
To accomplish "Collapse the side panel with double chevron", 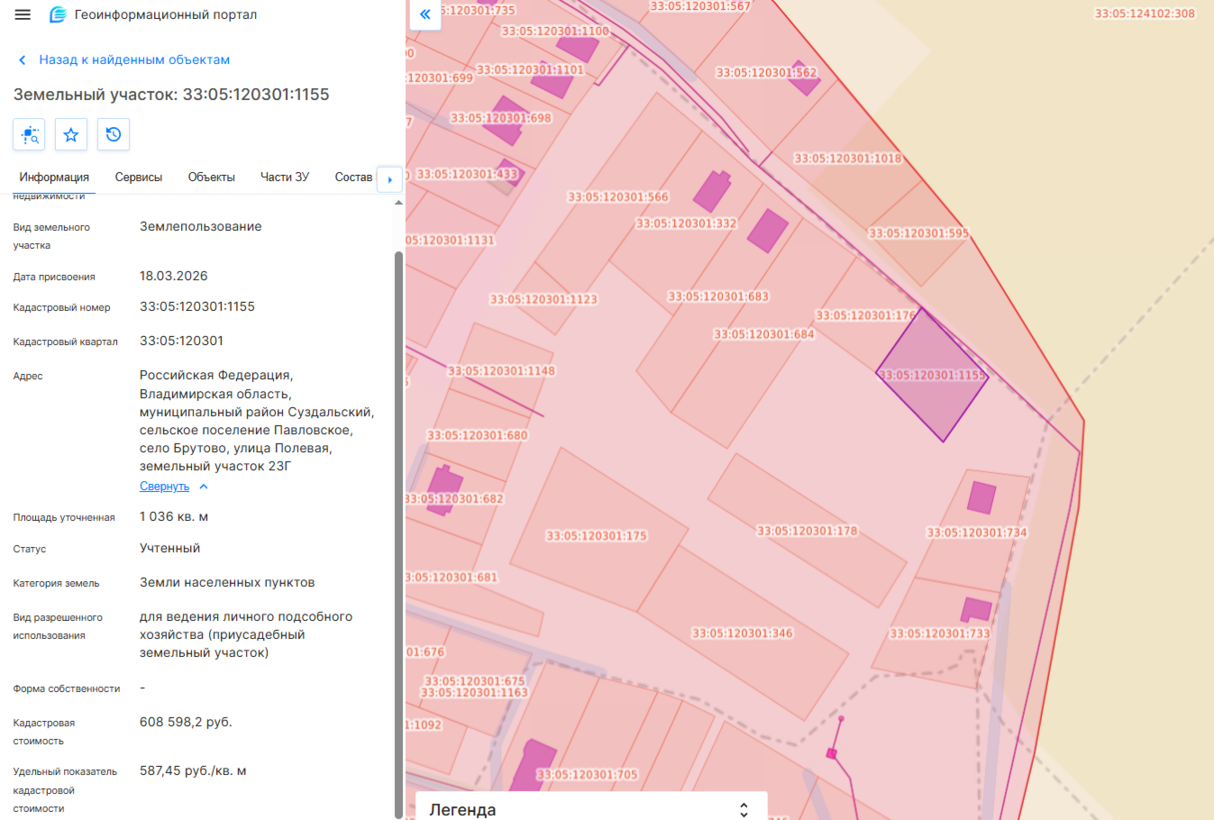I will click(x=425, y=15).
